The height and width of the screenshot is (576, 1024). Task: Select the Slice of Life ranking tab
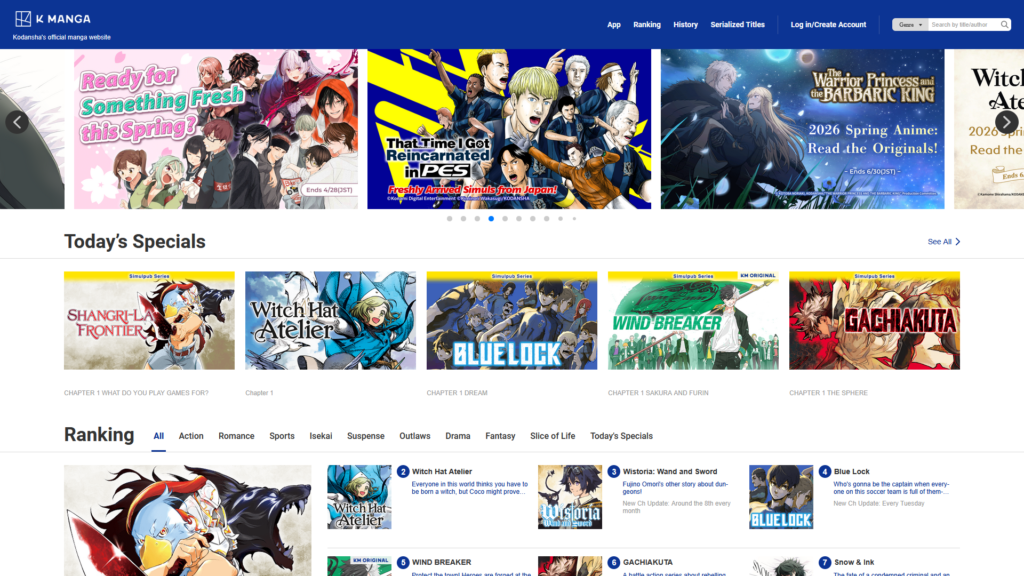pos(552,436)
